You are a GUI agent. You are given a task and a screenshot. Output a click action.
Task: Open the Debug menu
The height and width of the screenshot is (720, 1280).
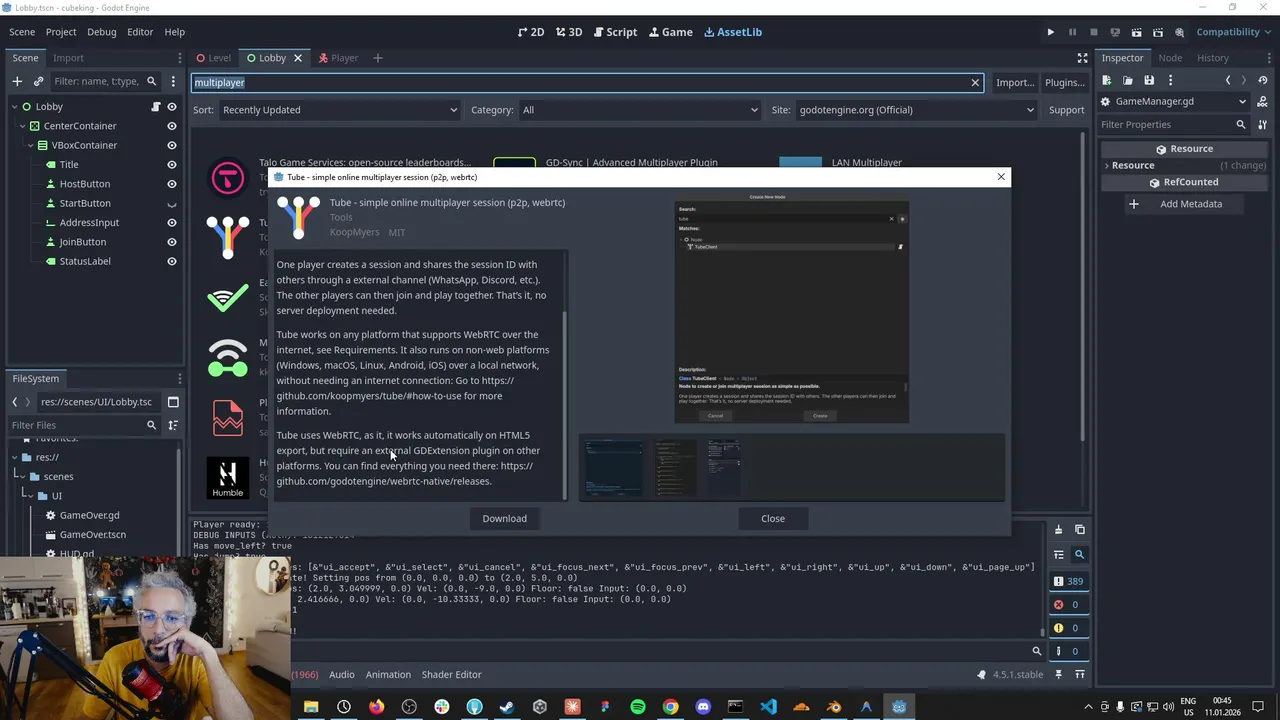click(x=101, y=32)
